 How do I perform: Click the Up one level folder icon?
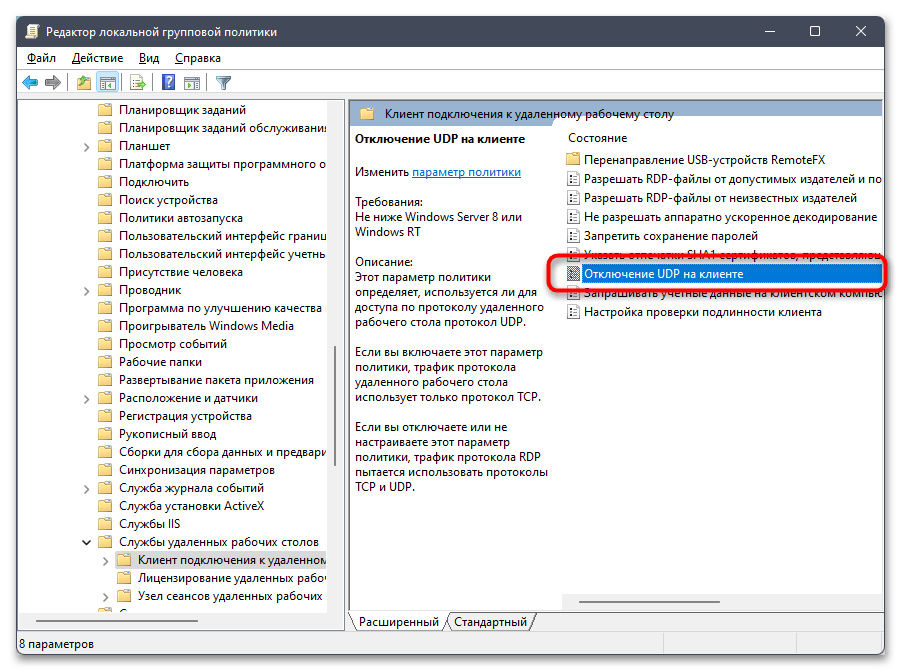click(84, 83)
